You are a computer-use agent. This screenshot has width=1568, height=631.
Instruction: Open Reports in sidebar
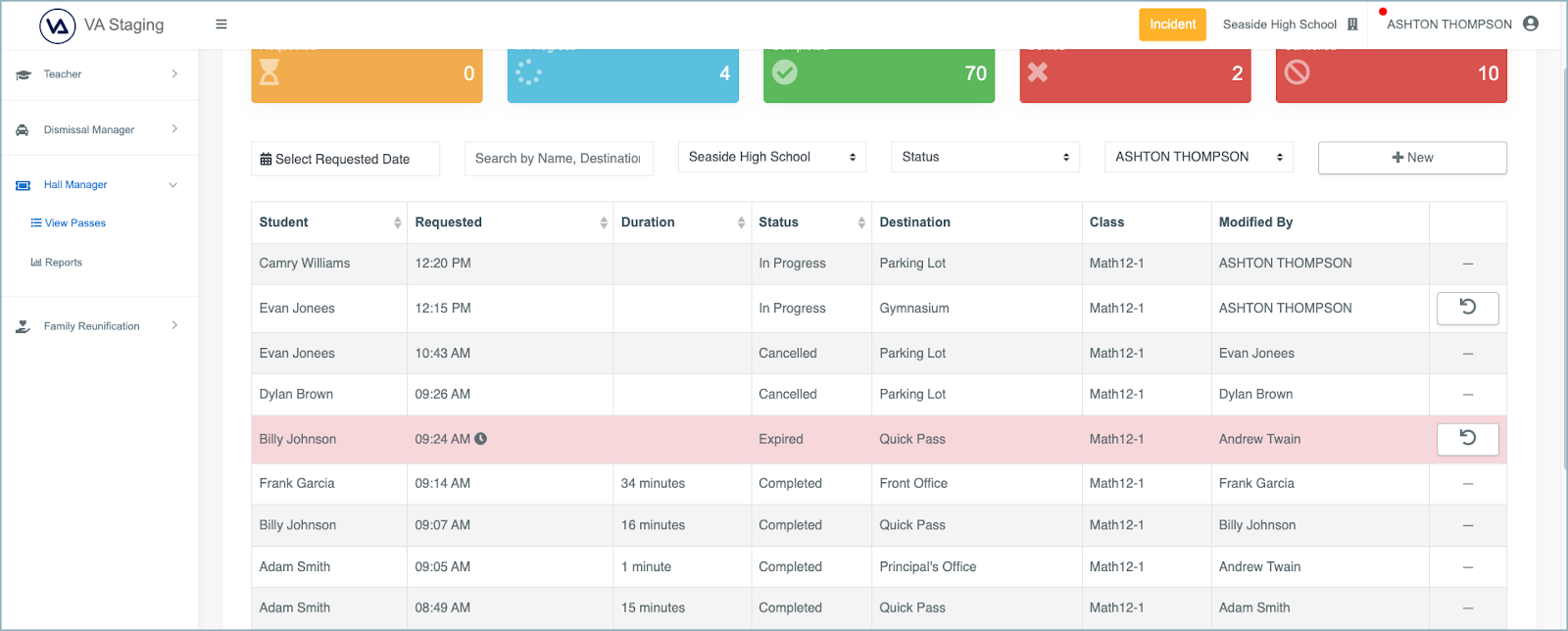click(57, 263)
